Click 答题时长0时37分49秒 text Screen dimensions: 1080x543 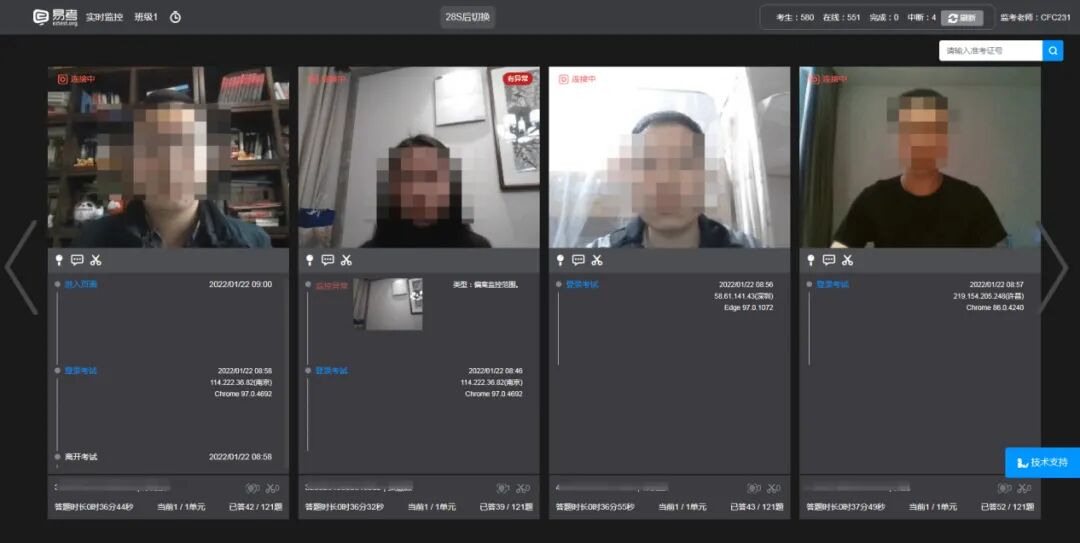pyautogui.click(x=846, y=506)
